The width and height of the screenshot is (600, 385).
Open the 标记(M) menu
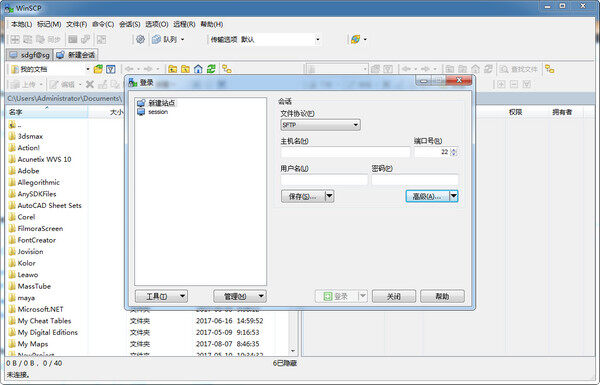click(x=49, y=24)
